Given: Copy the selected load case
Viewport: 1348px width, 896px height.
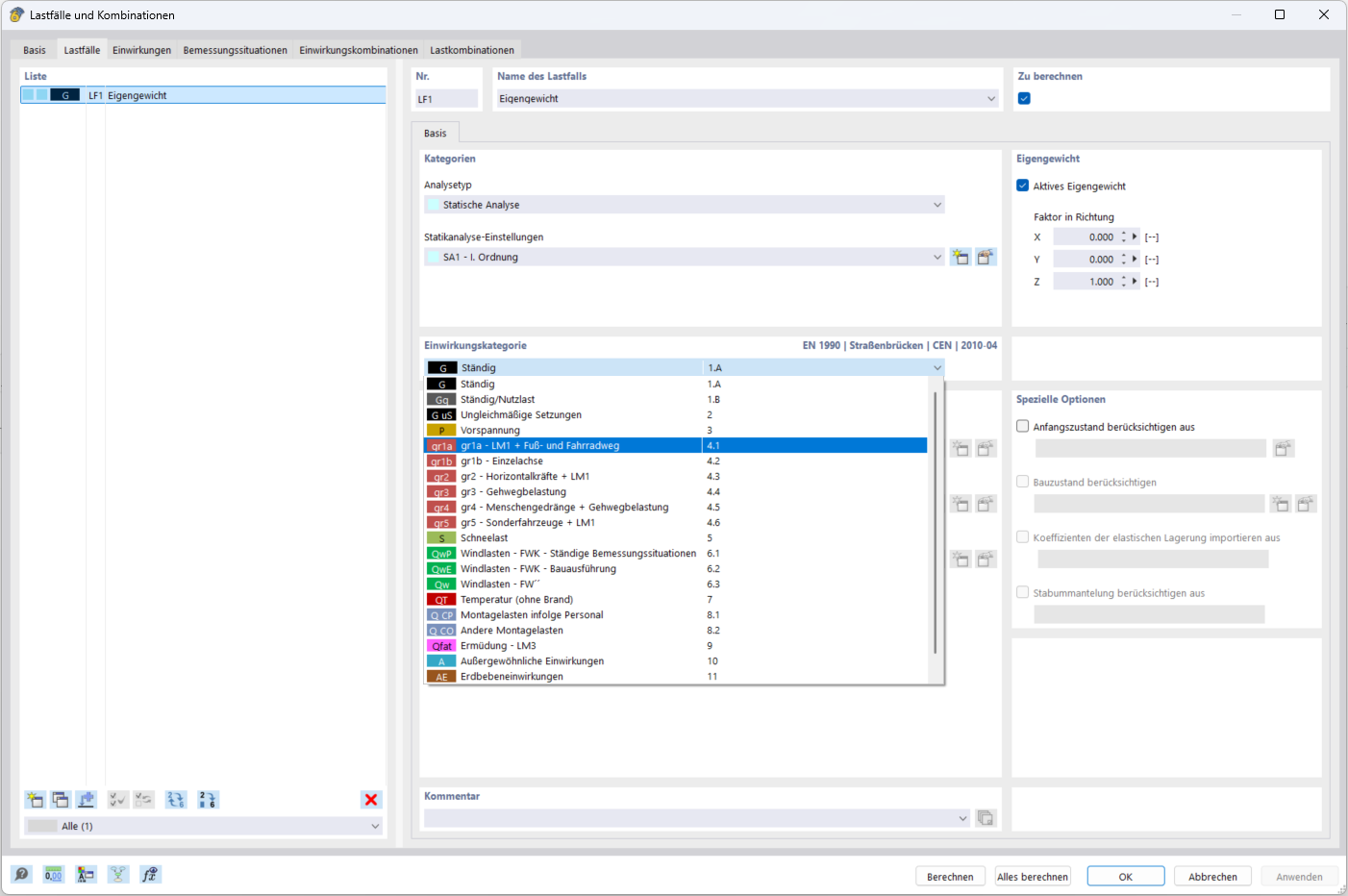Looking at the screenshot, I should pyautogui.click(x=61, y=800).
